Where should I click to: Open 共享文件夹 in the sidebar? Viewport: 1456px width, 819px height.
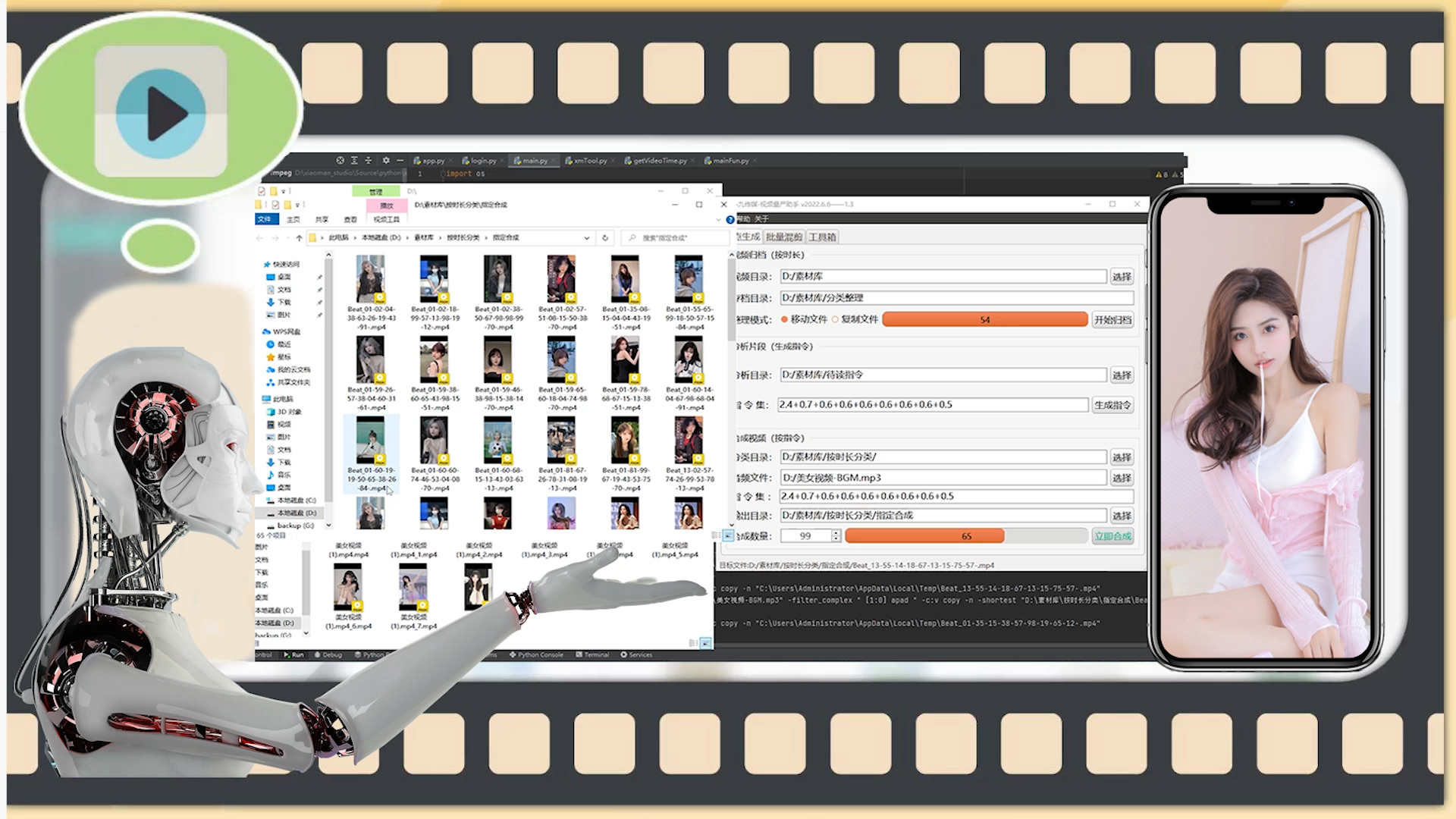(x=288, y=382)
